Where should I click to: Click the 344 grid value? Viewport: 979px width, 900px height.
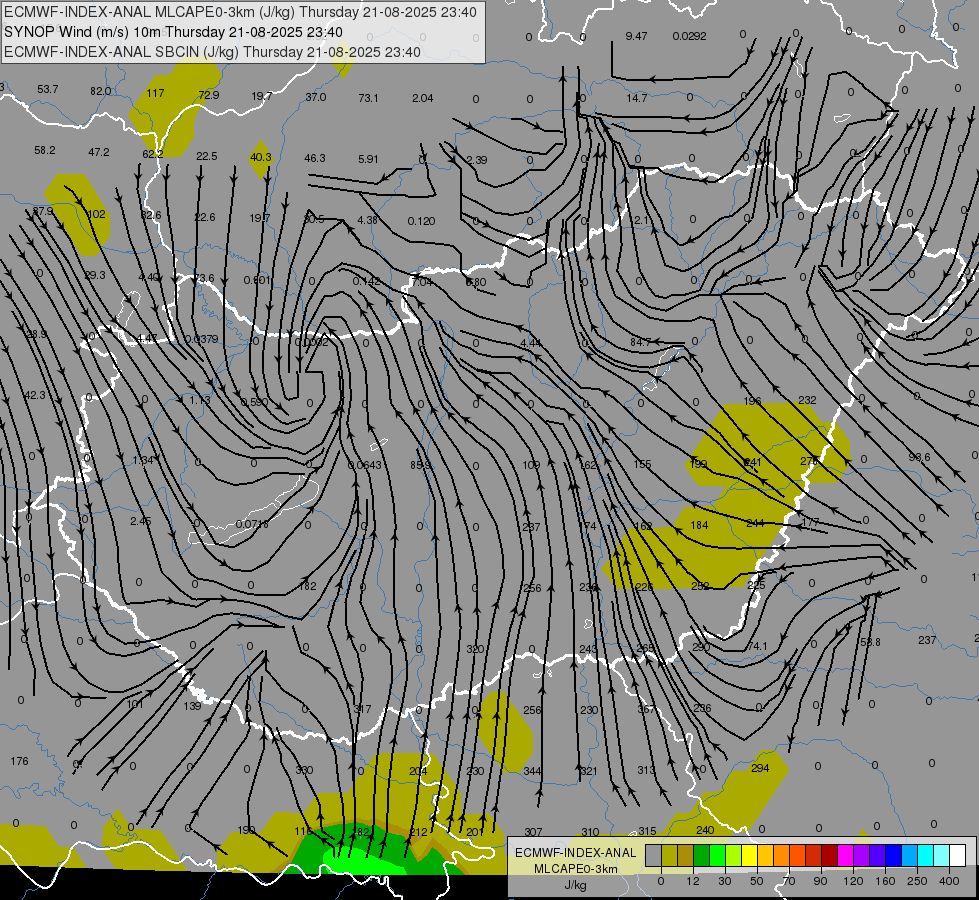(532, 771)
